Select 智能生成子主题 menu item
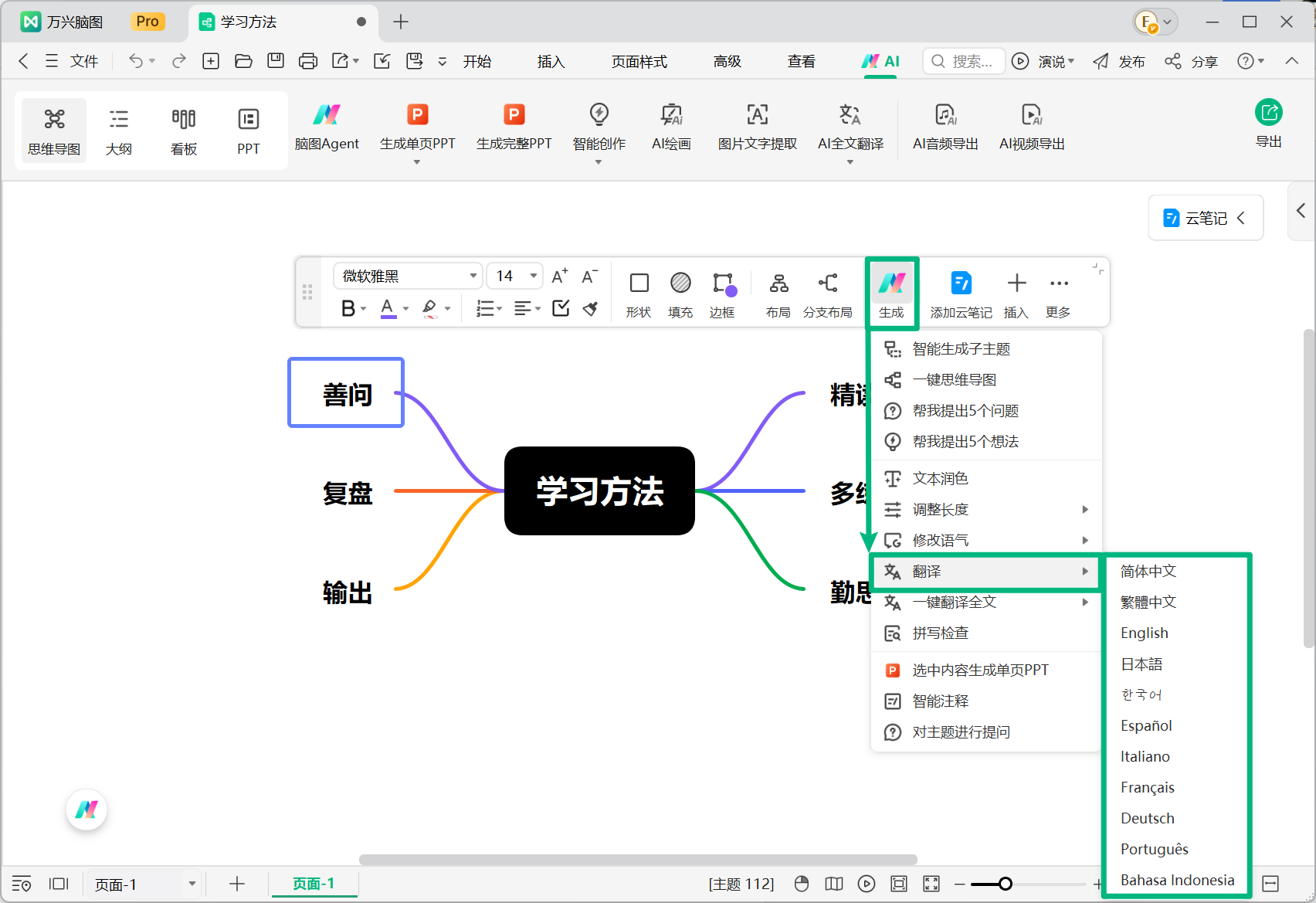Viewport: 1316px width, 903px height. point(986,348)
